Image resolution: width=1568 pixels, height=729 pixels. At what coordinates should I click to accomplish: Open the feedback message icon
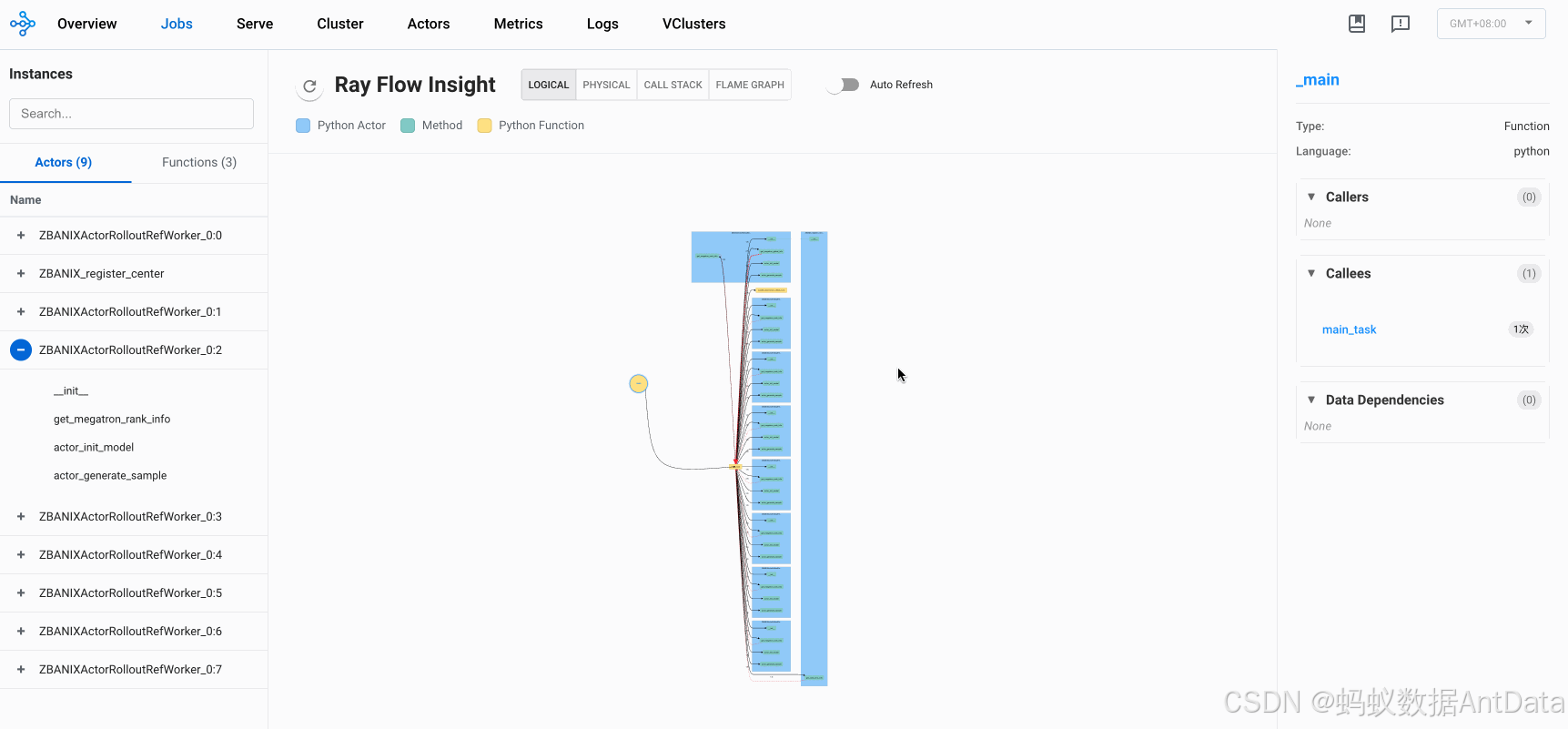coord(1401,24)
